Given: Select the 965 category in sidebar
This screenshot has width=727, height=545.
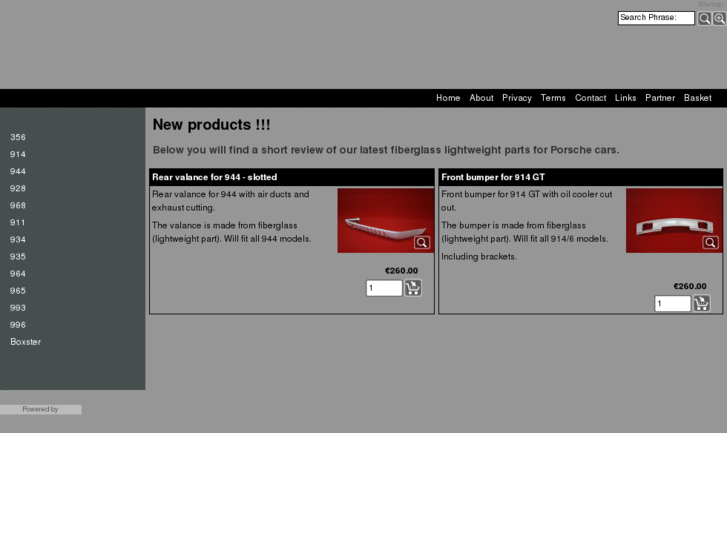Looking at the screenshot, I should (18, 291).
